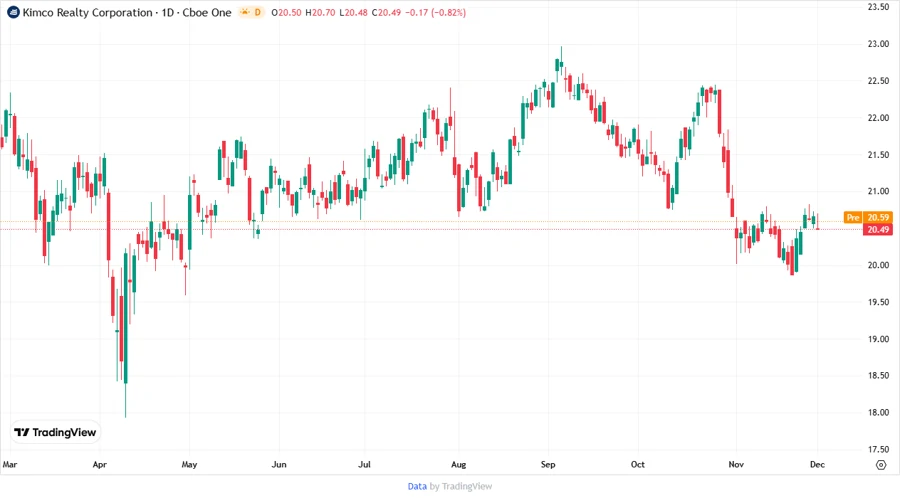Click the 22.00 price axis label
This screenshot has height=498, width=900.
pos(878,118)
